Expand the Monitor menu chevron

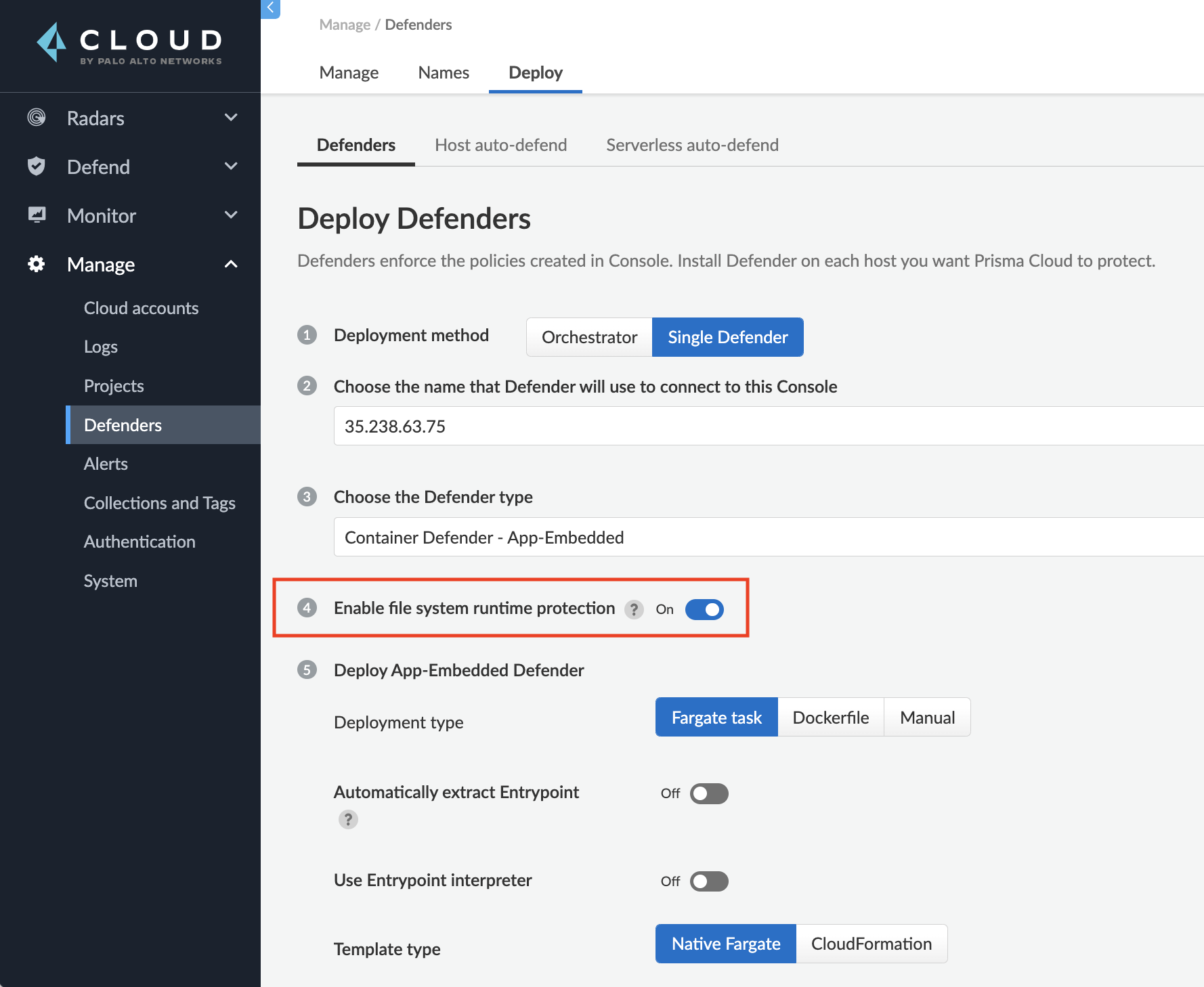click(x=231, y=215)
